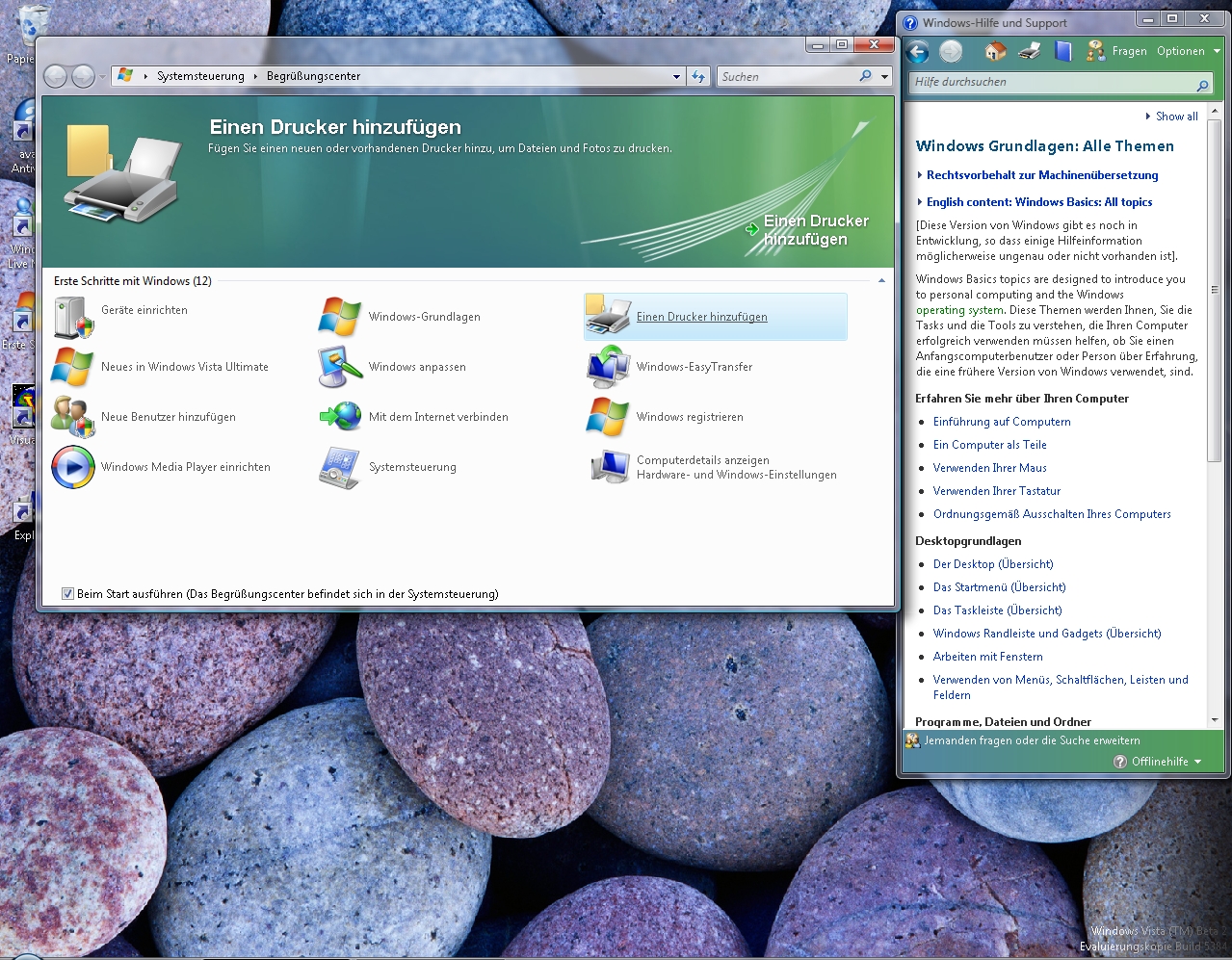Click the operating system glossary link
This screenshot has height=960, width=1232.
click(960, 310)
